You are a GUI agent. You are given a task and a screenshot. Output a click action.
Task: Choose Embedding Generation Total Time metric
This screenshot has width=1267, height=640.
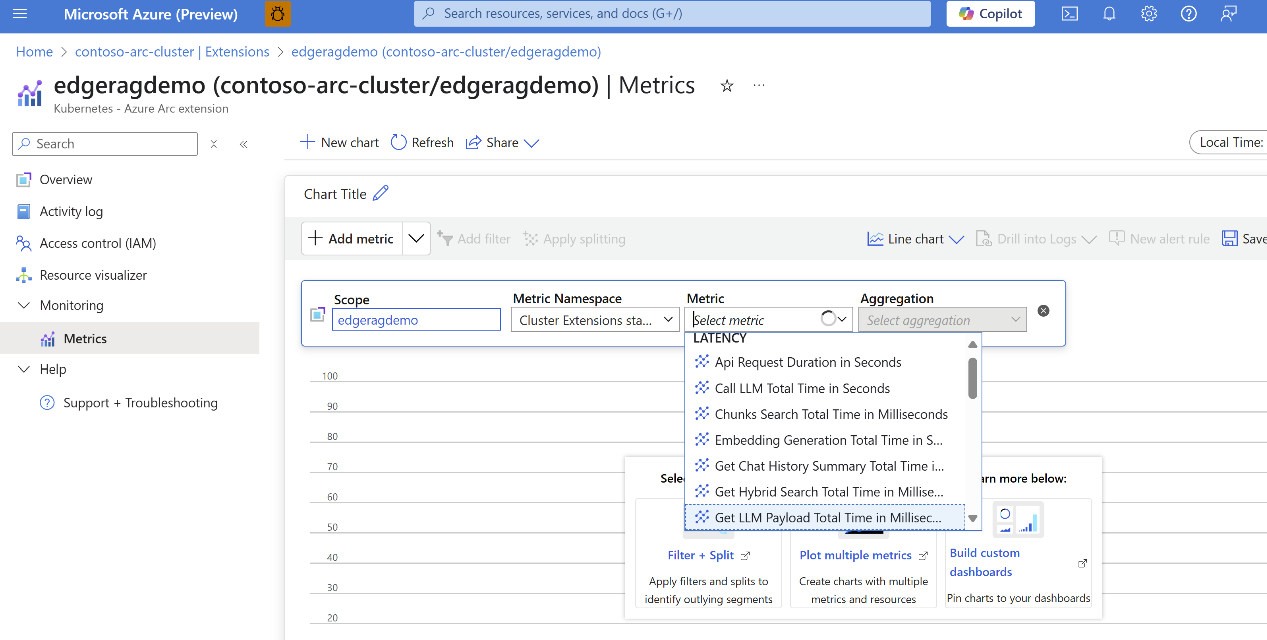pyautogui.click(x=825, y=440)
